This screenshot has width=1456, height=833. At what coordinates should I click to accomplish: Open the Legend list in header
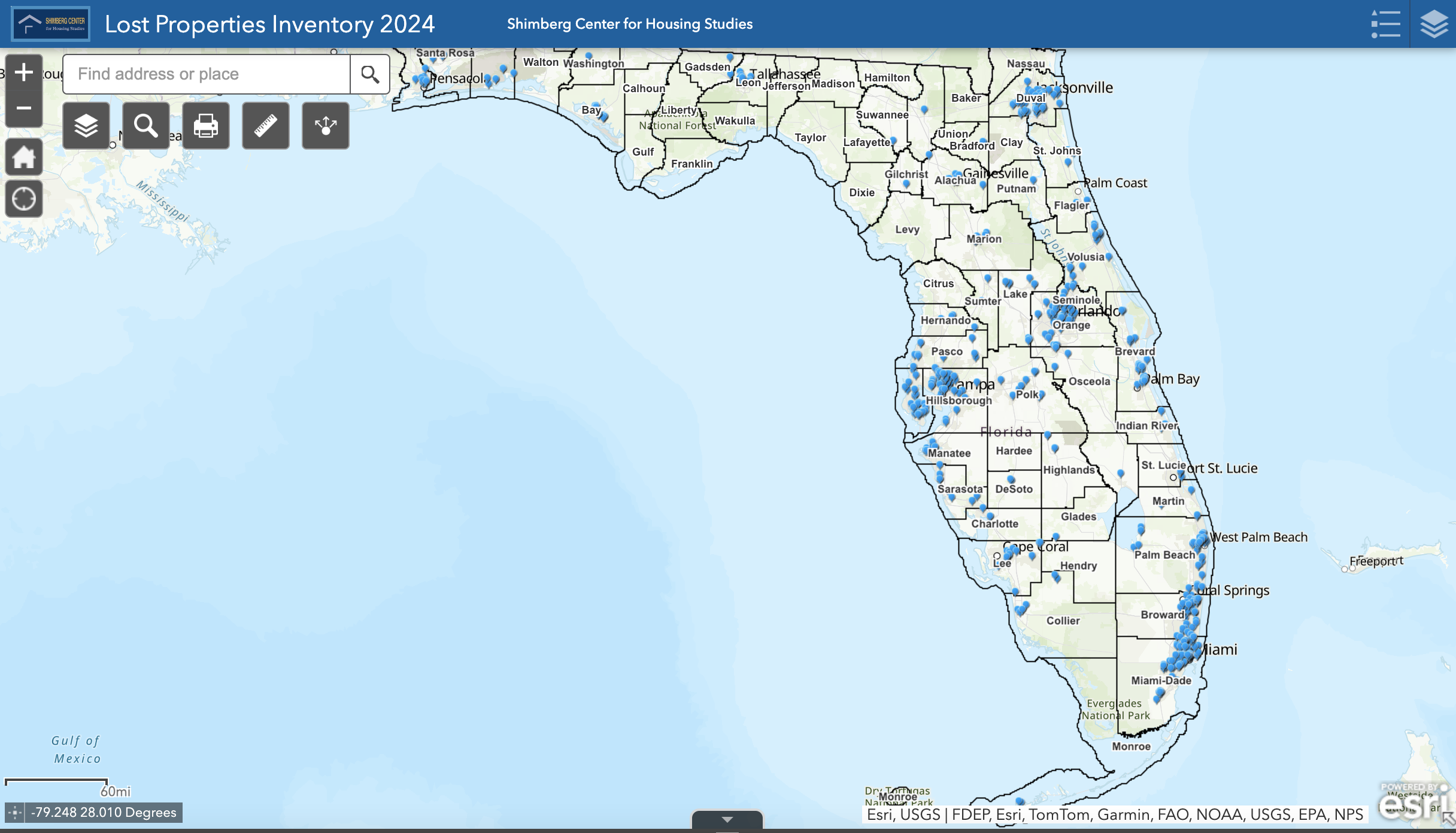[x=1385, y=24]
